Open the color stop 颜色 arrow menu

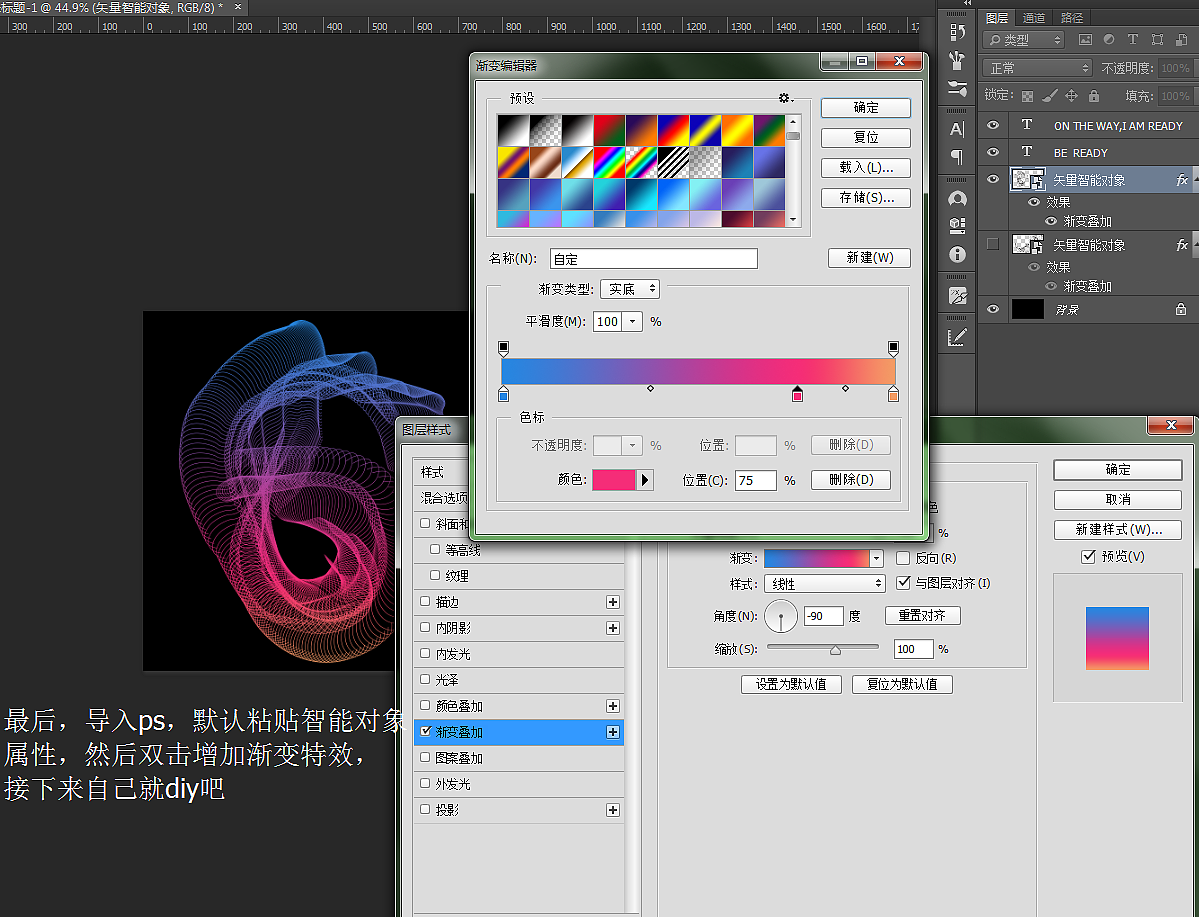(645, 480)
